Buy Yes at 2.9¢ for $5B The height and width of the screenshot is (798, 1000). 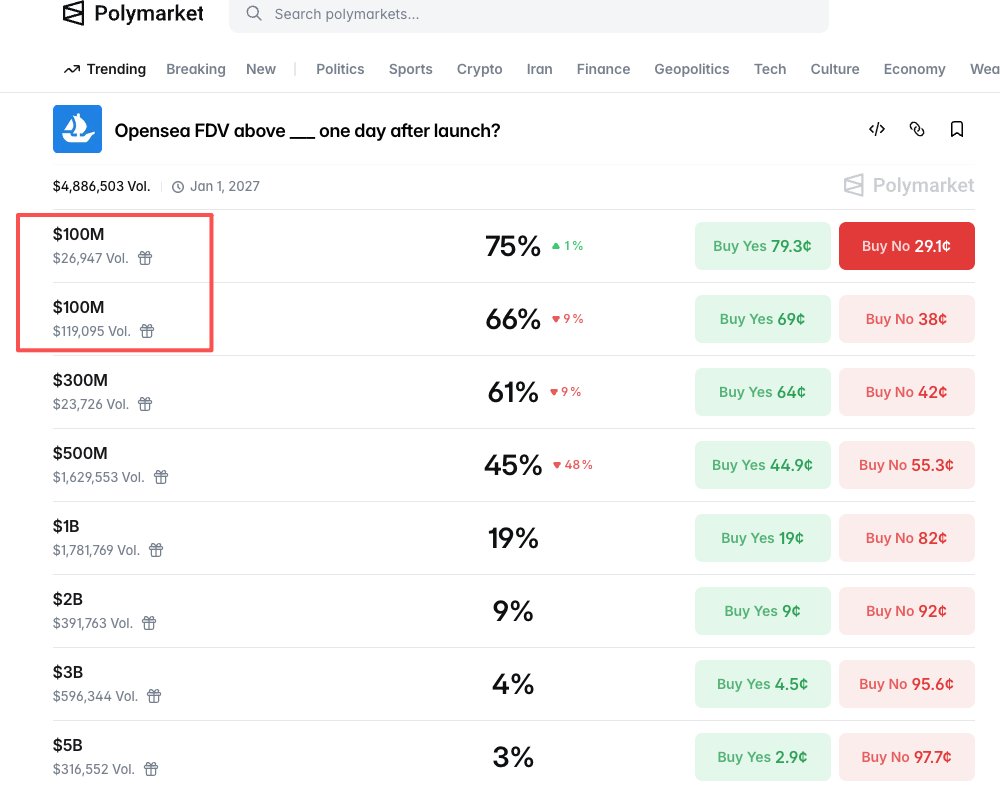coord(762,757)
